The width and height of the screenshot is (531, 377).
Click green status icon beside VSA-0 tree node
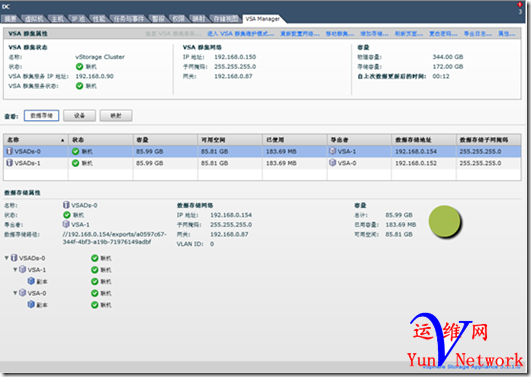tap(94, 293)
